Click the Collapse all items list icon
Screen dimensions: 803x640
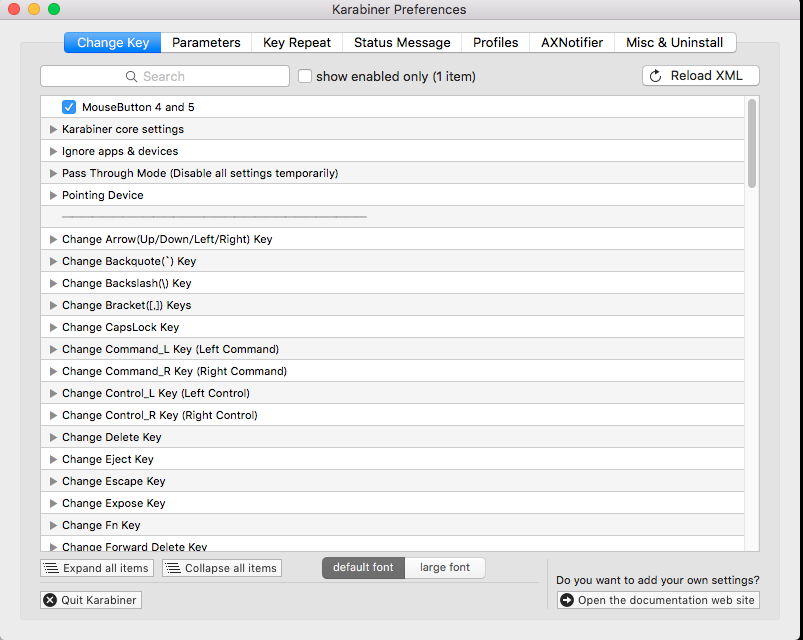pos(173,568)
